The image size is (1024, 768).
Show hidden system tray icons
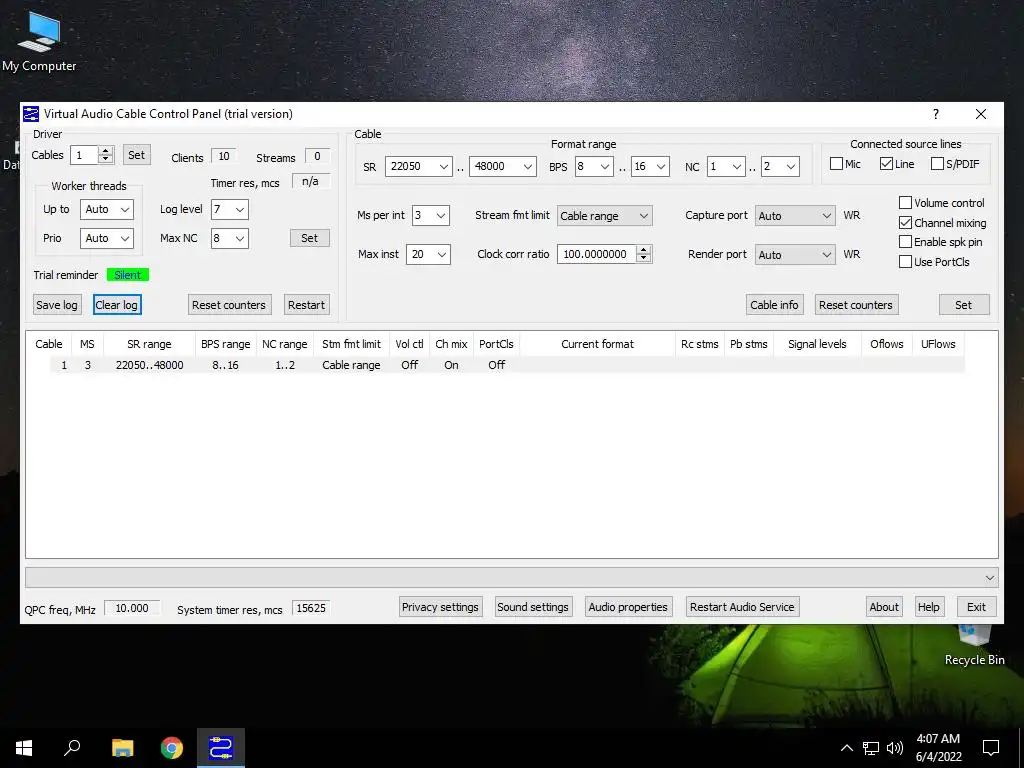coord(846,748)
